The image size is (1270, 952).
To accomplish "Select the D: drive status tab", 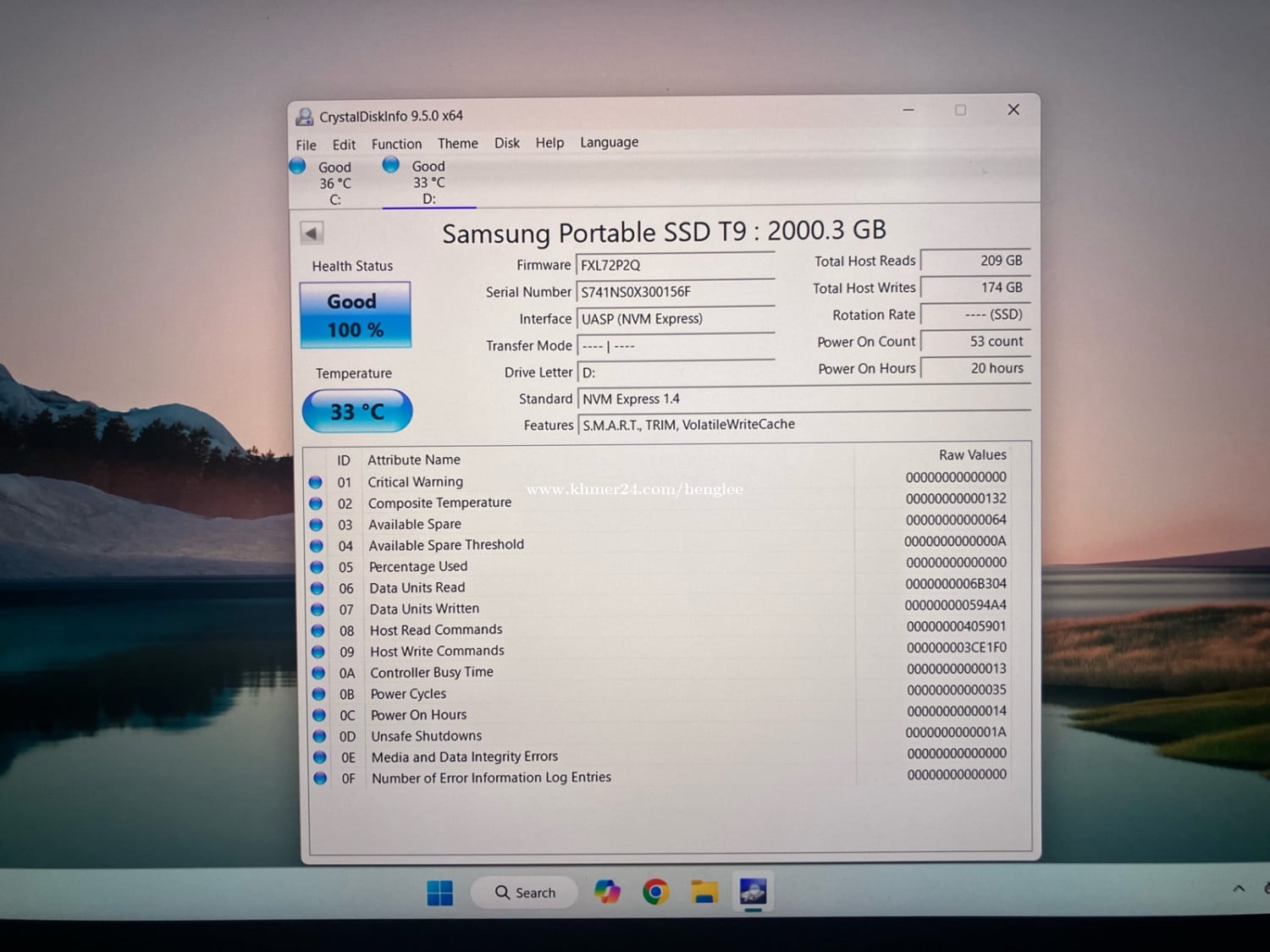I will pyautogui.click(x=428, y=183).
